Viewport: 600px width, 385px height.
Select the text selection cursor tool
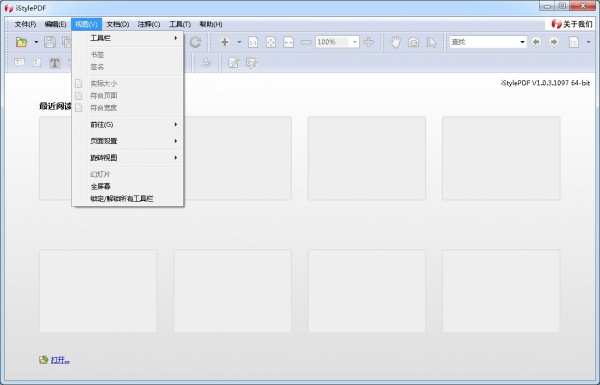coord(432,42)
